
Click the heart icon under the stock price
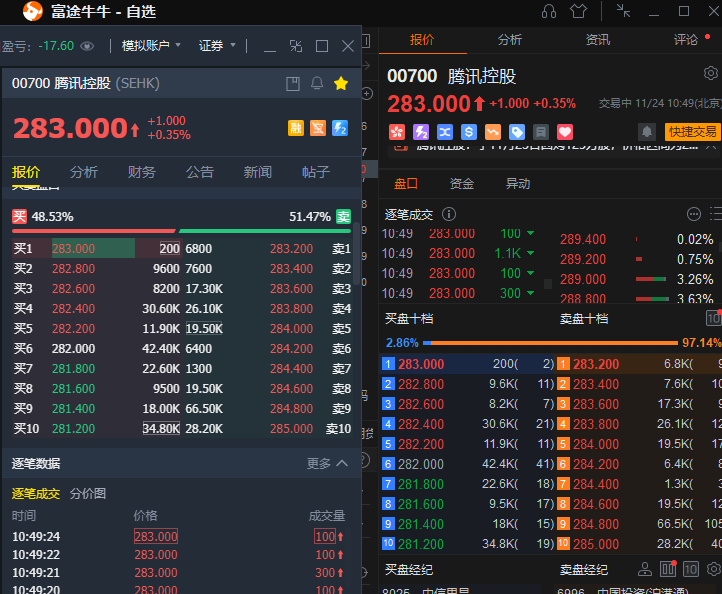pos(565,132)
